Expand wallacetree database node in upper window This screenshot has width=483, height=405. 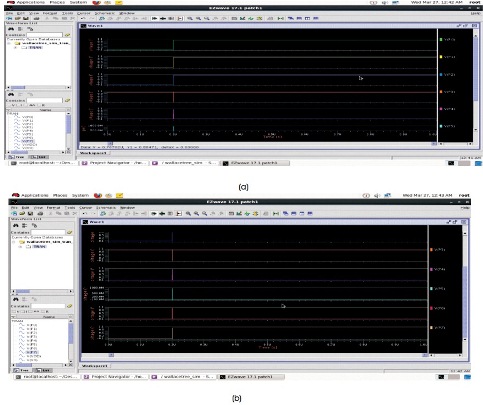tap(10, 43)
